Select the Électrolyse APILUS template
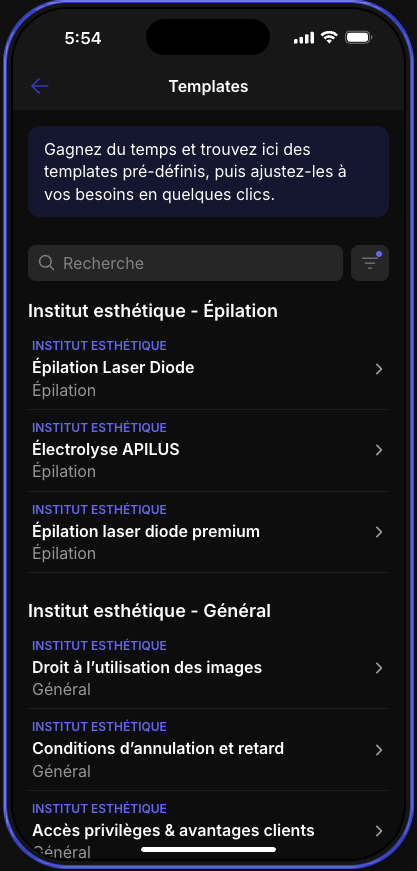This screenshot has height=871, width=417. click(208, 450)
